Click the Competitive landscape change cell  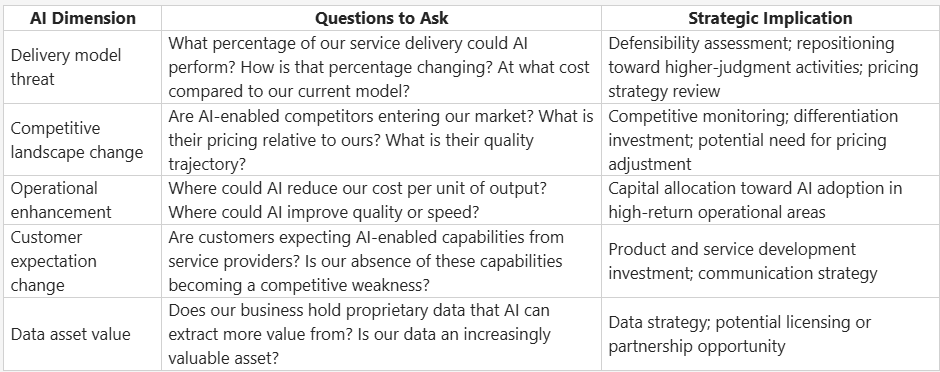click(x=83, y=140)
